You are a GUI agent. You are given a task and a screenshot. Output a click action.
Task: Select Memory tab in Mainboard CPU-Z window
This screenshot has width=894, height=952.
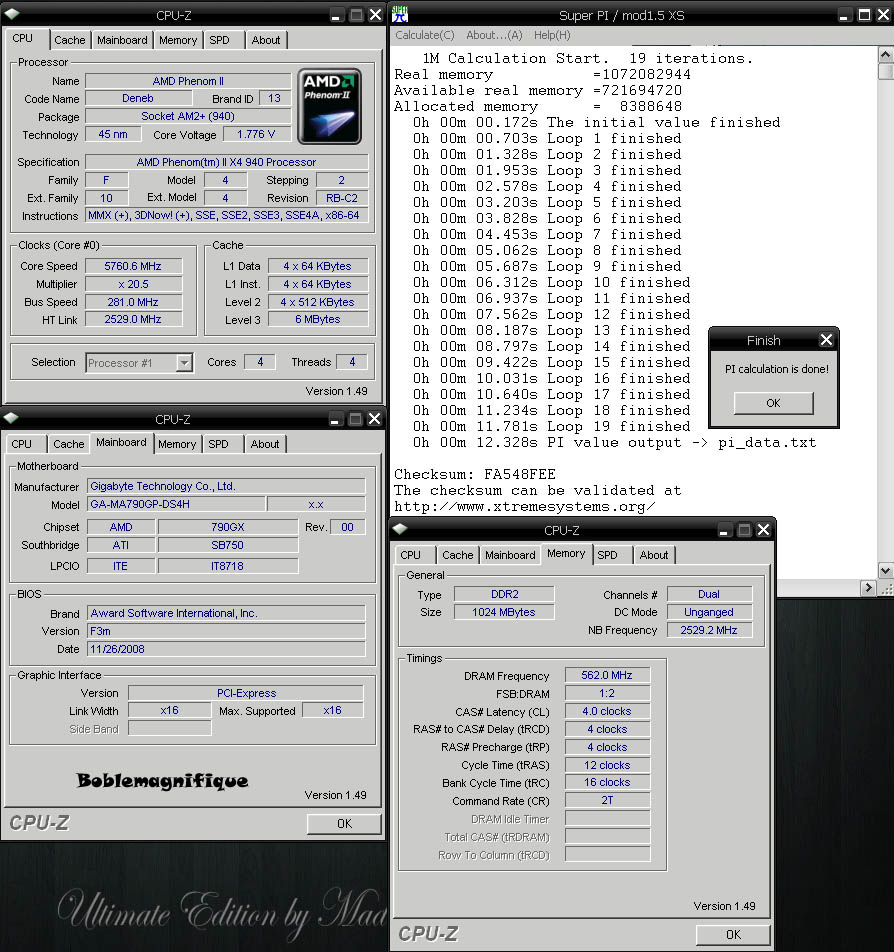[177, 444]
